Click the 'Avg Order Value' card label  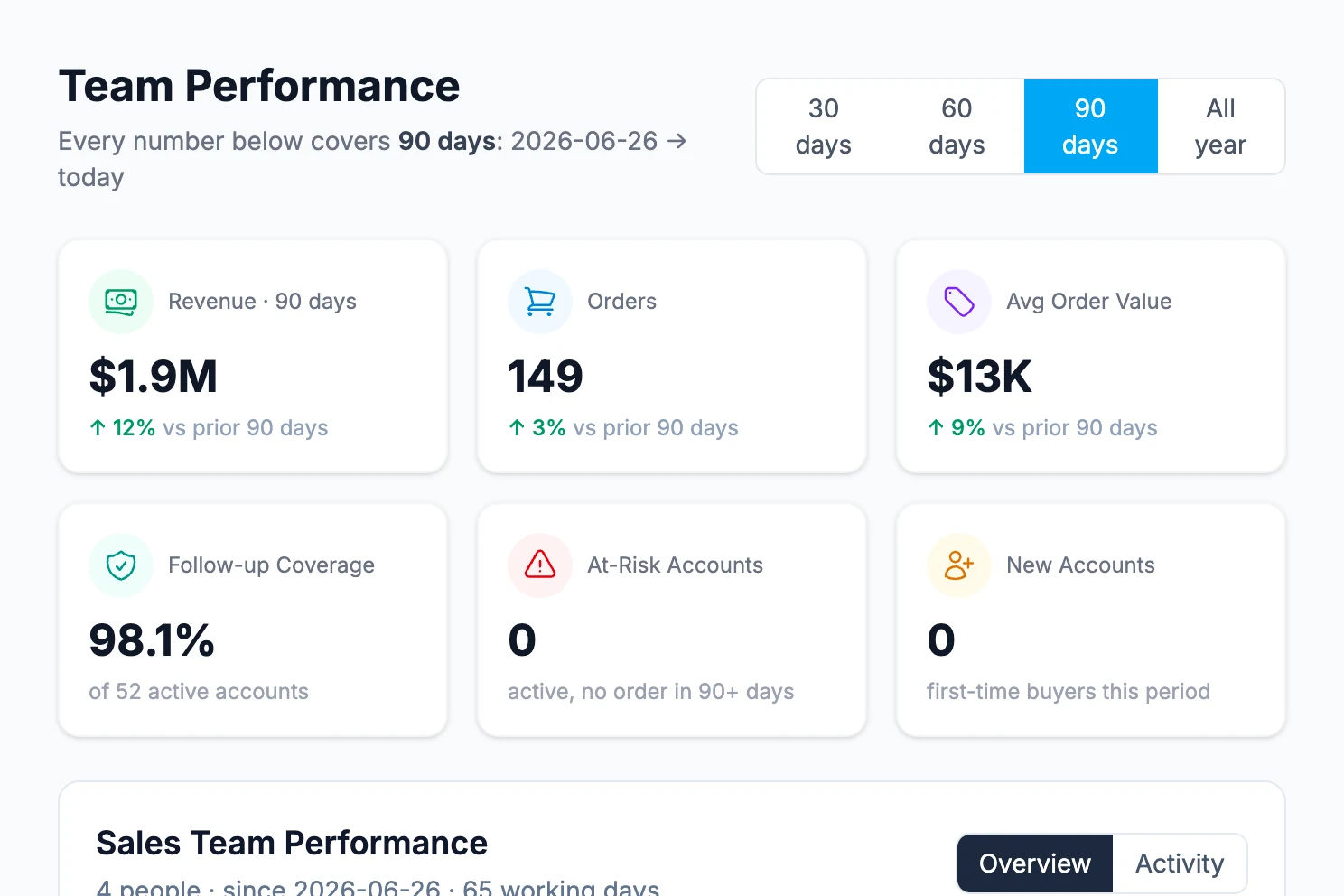pos(1089,302)
